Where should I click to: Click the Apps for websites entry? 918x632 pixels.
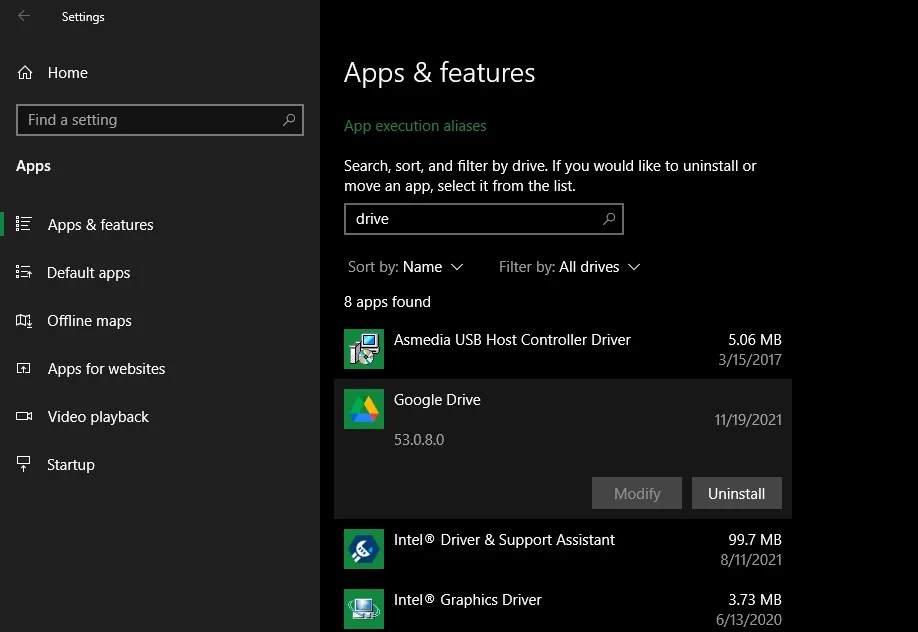pos(105,368)
